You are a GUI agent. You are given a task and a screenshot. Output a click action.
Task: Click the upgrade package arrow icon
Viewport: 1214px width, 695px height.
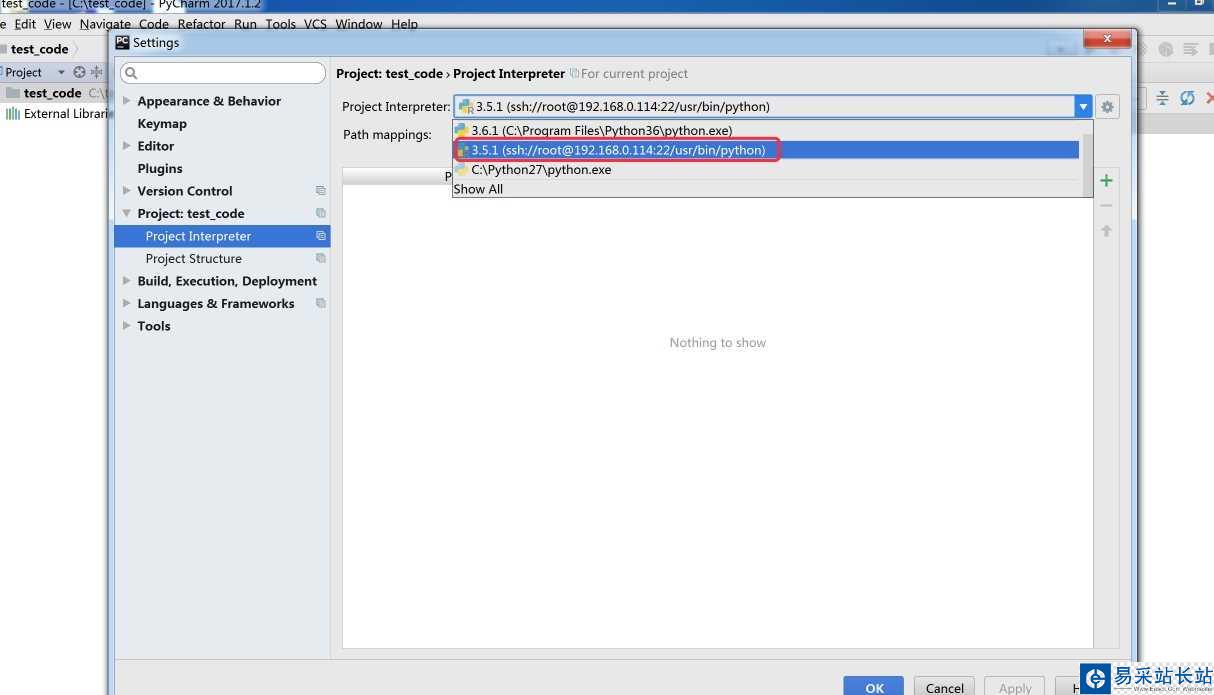pos(1106,231)
